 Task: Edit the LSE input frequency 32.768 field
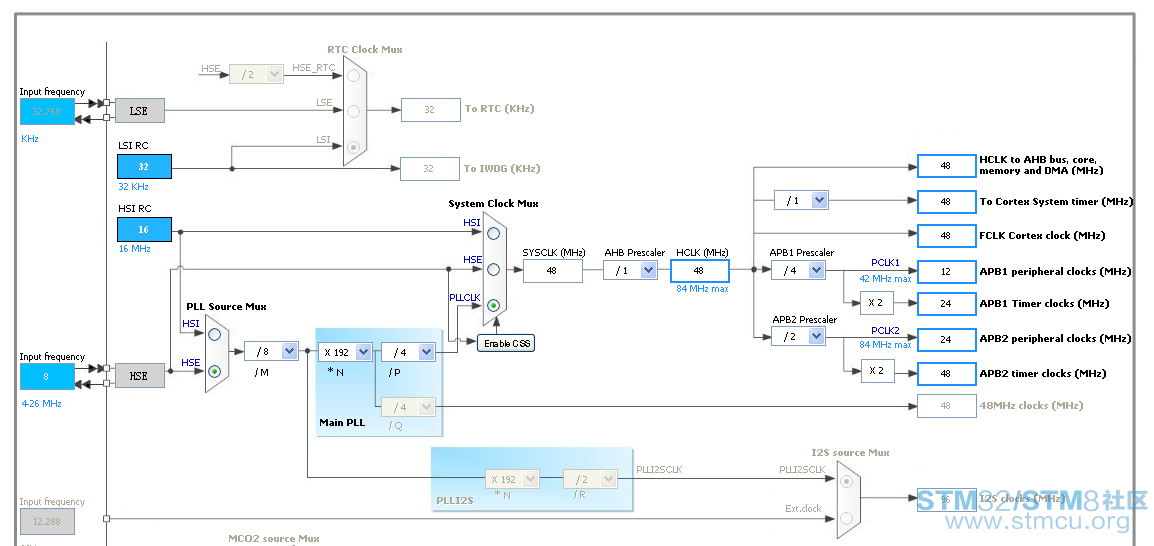[47, 111]
